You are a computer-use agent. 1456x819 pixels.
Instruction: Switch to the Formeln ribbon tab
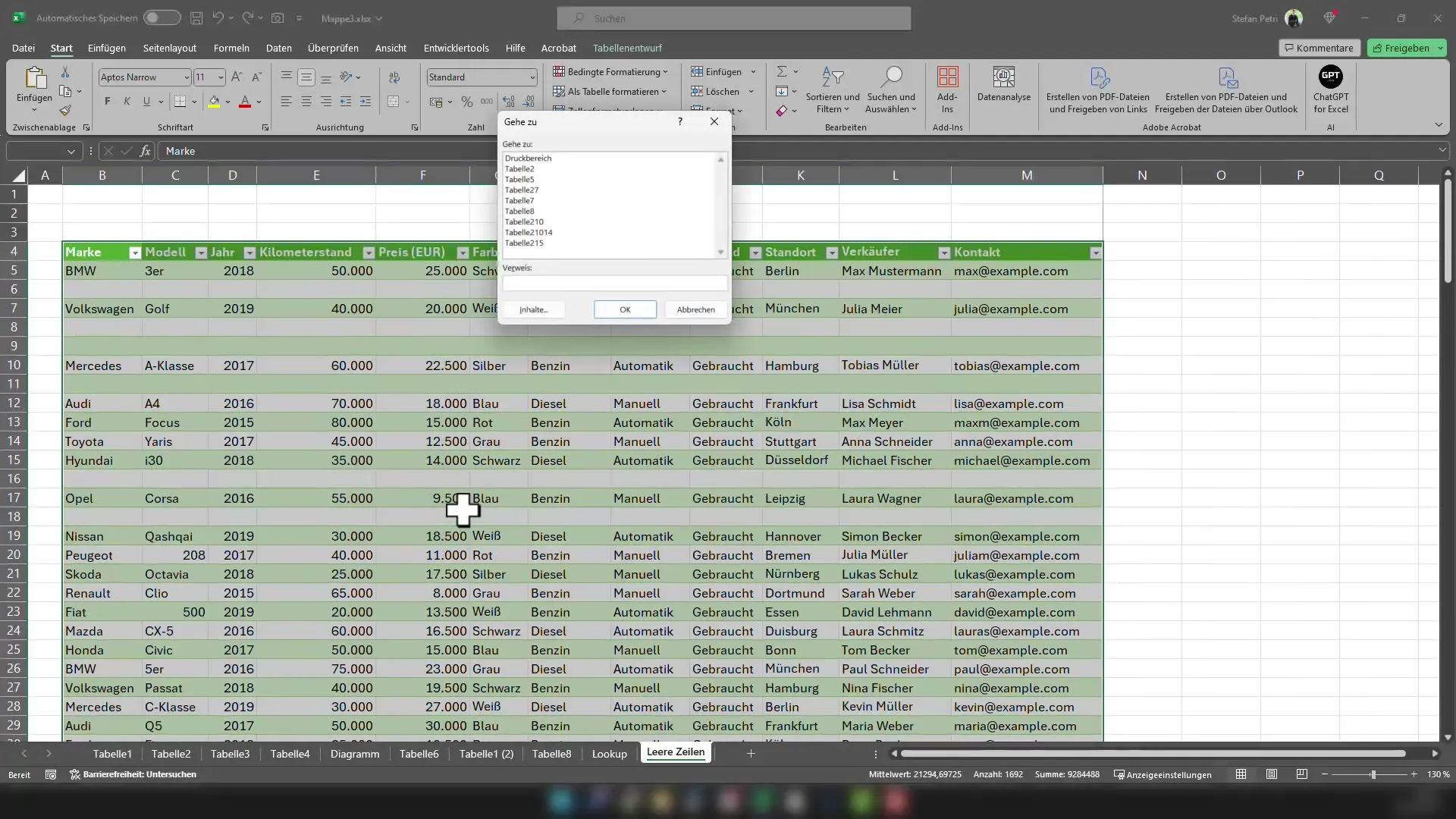pos(231,48)
